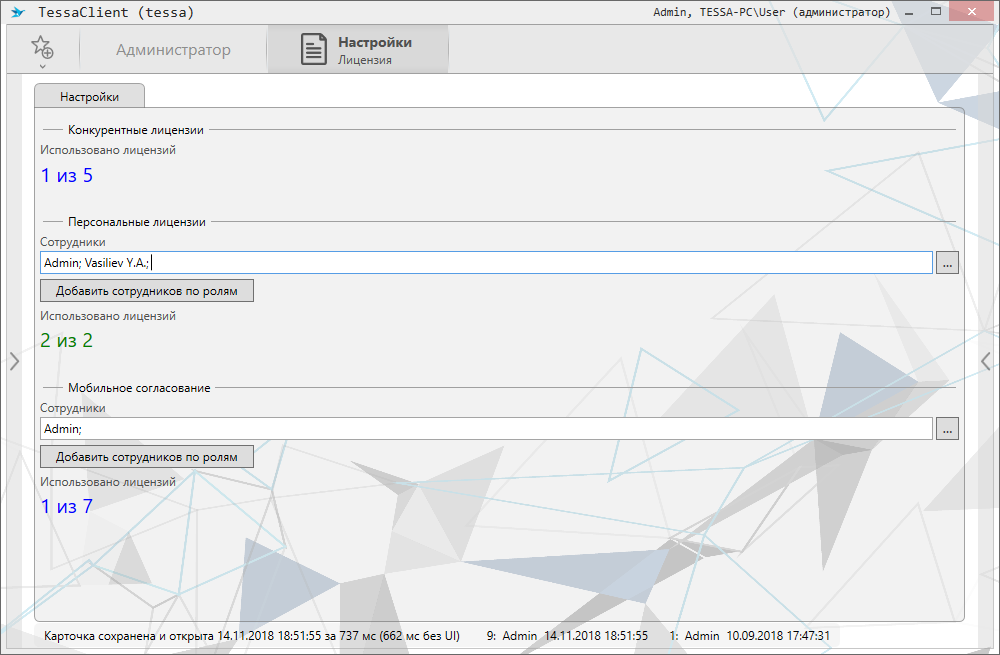The height and width of the screenshot is (655, 1000).
Task: Click the version 1 Admin status entry
Action: (x=749, y=636)
